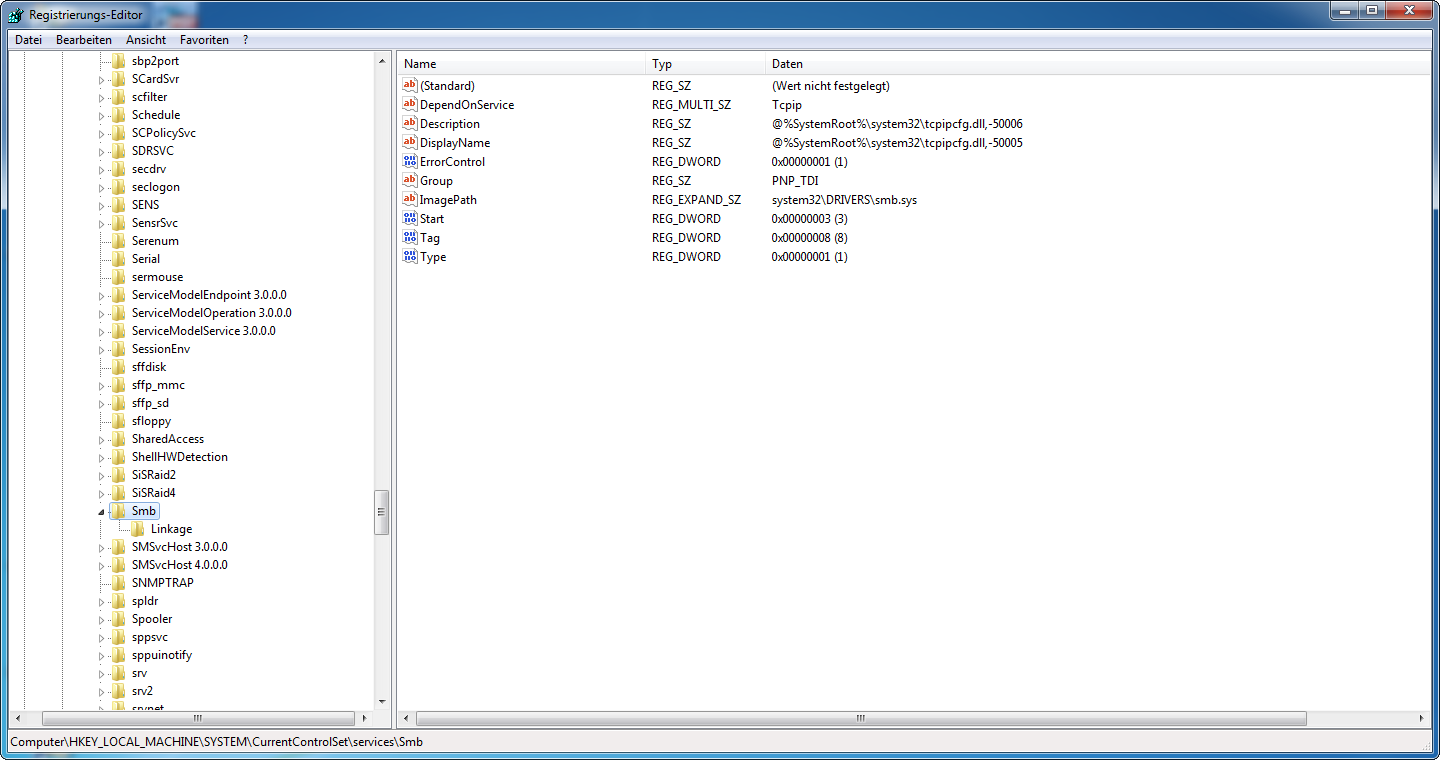Expand the sffp_mmc tree node
1440x760 pixels.
(x=101, y=385)
